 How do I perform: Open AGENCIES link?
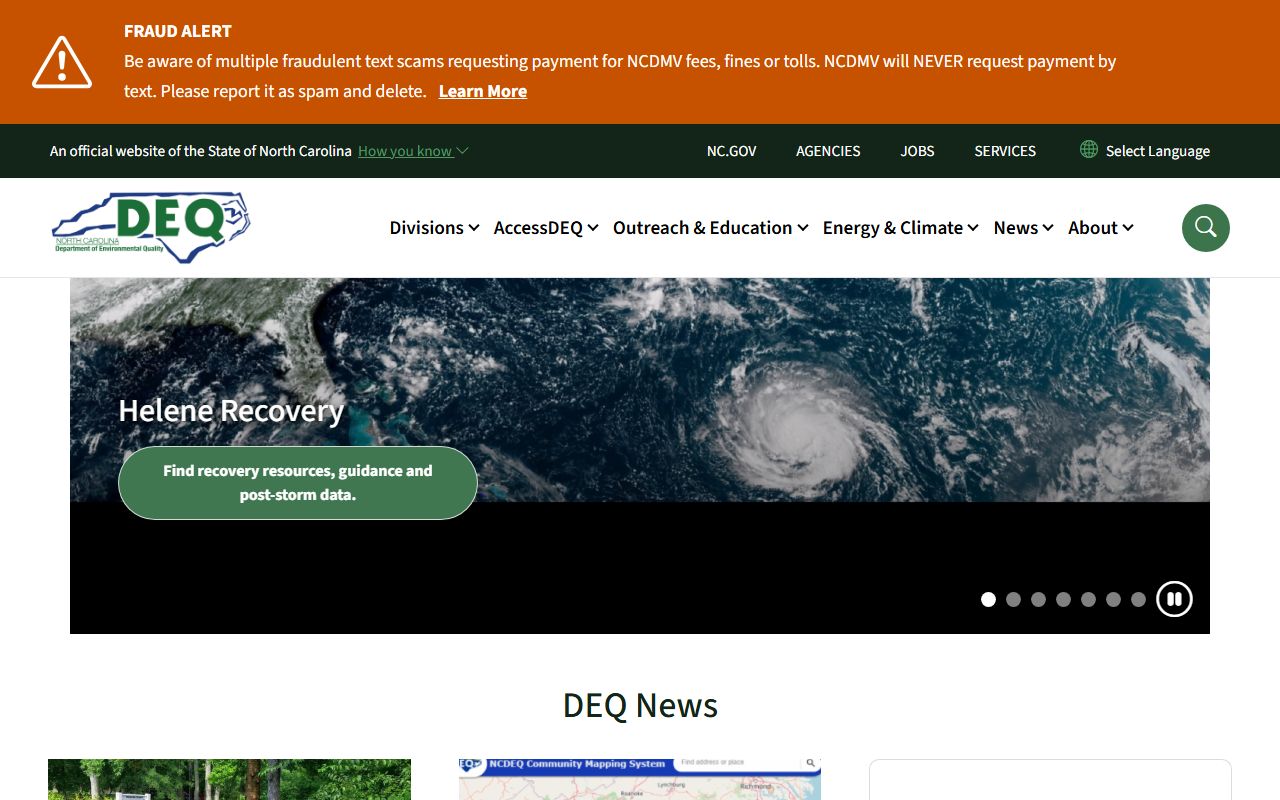point(828,151)
